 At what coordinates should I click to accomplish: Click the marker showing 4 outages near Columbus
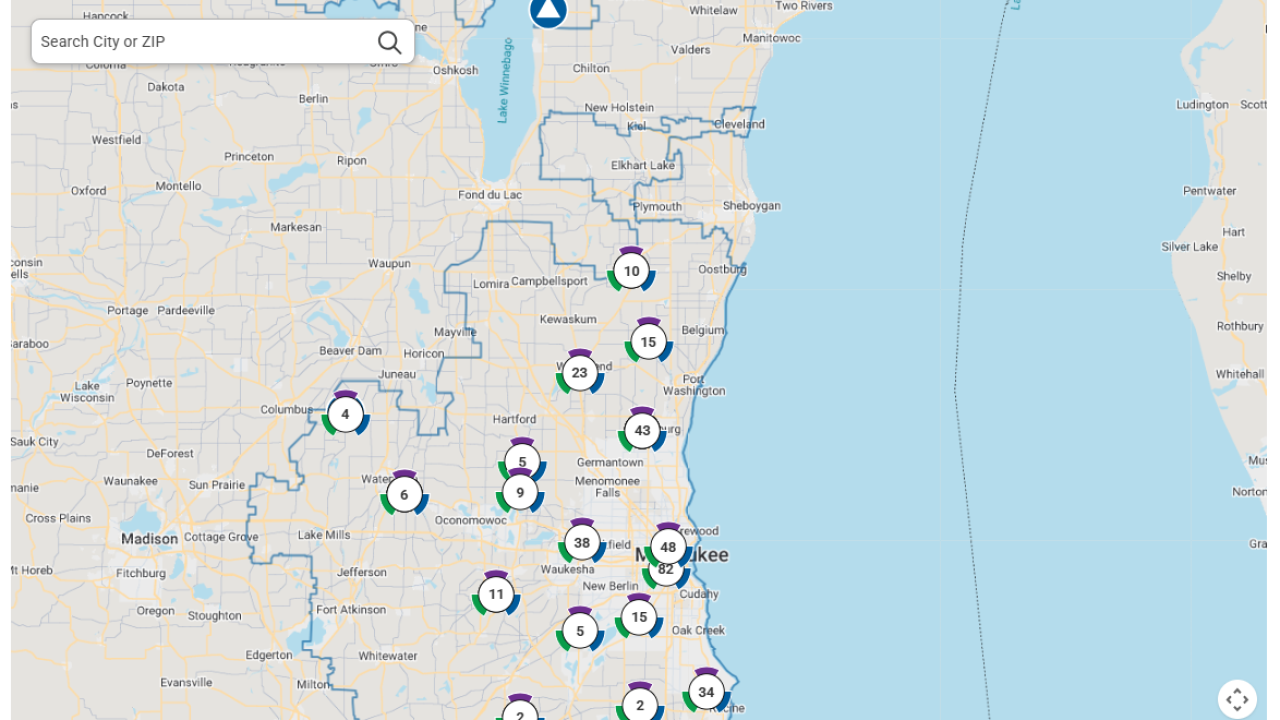pyautogui.click(x=345, y=413)
